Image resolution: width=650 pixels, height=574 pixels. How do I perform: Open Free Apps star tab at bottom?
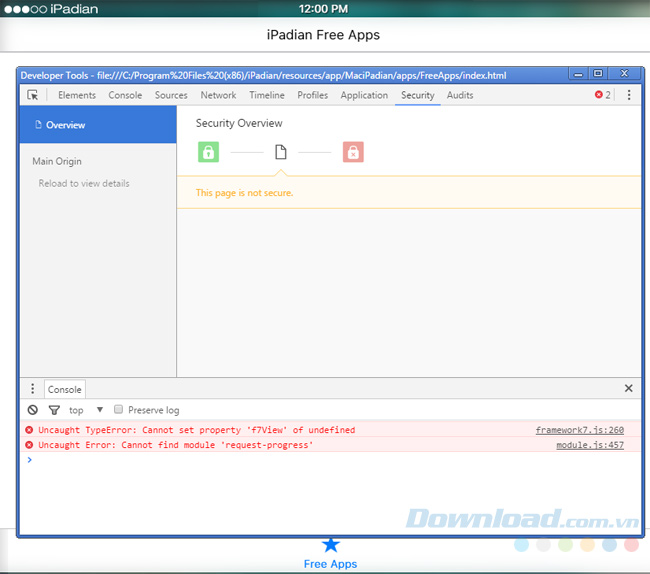[330, 553]
